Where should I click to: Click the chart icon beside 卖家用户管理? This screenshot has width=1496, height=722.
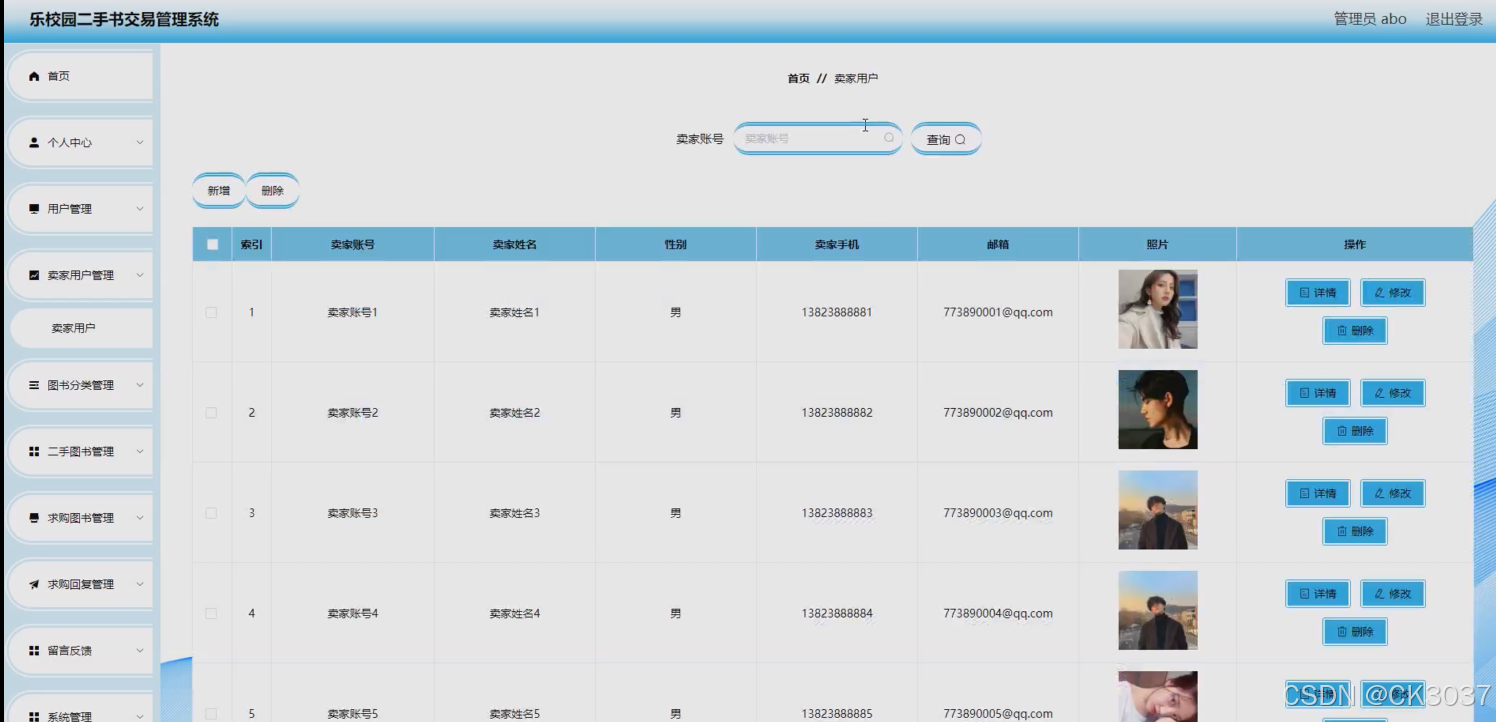[34, 275]
